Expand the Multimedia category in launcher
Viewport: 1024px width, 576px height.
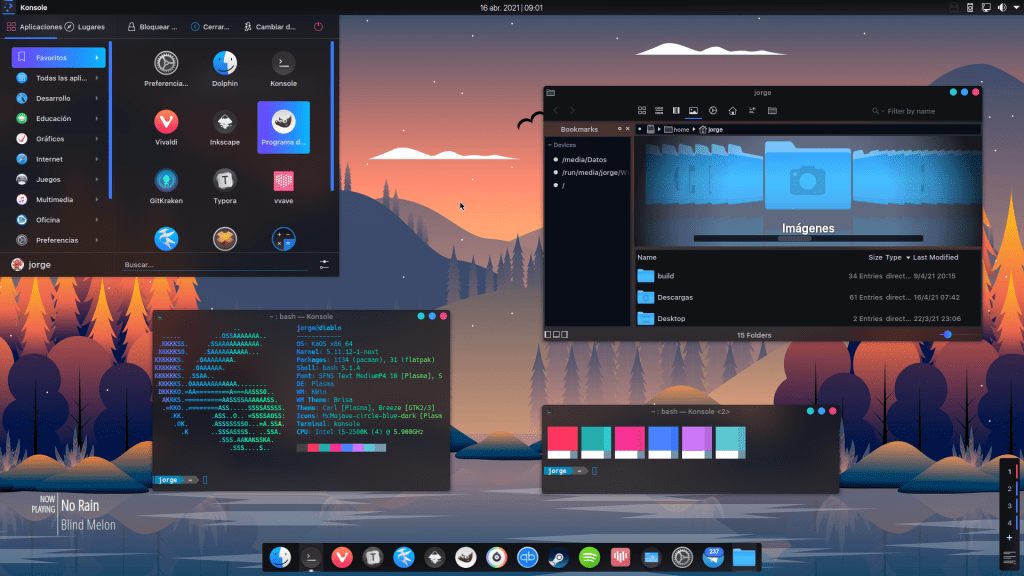coord(58,199)
